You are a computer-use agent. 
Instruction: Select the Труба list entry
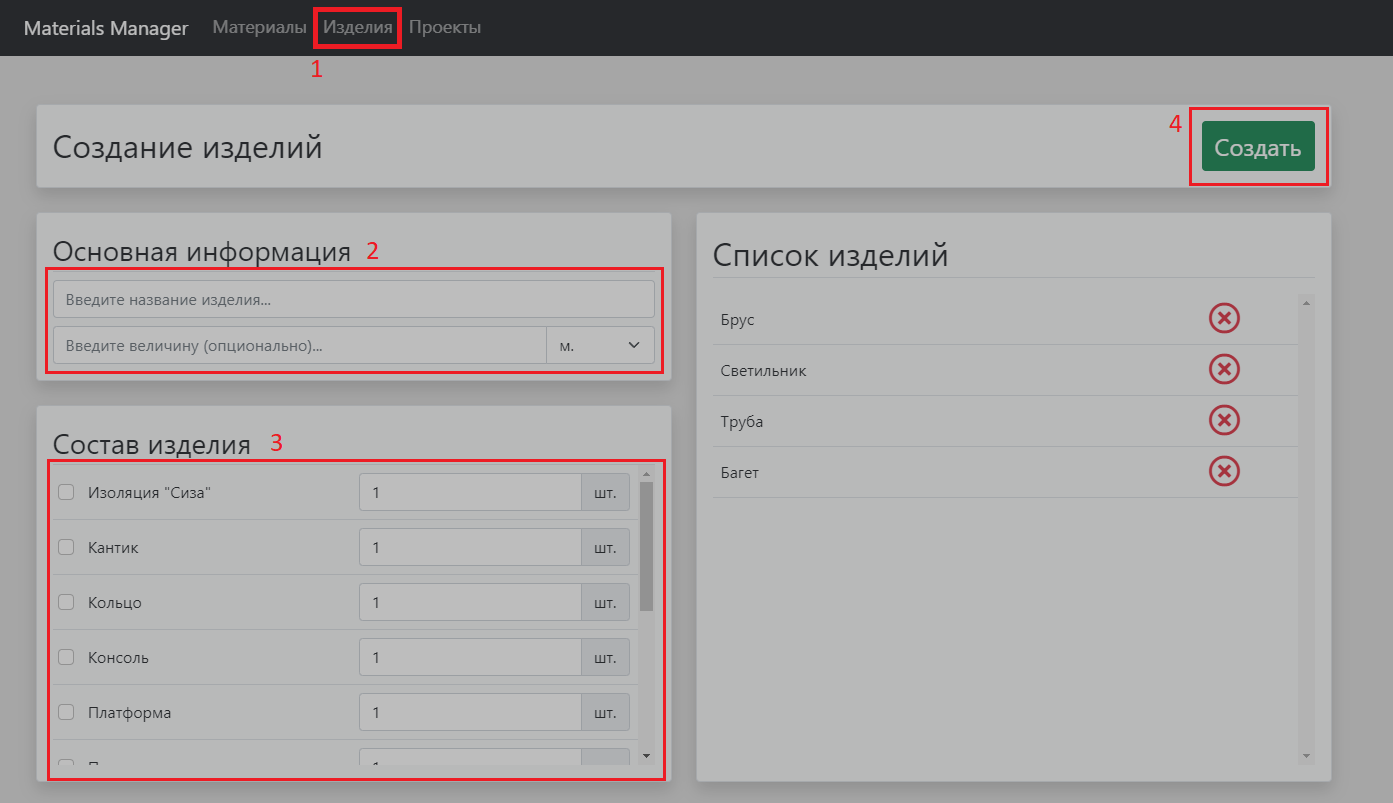(742, 421)
